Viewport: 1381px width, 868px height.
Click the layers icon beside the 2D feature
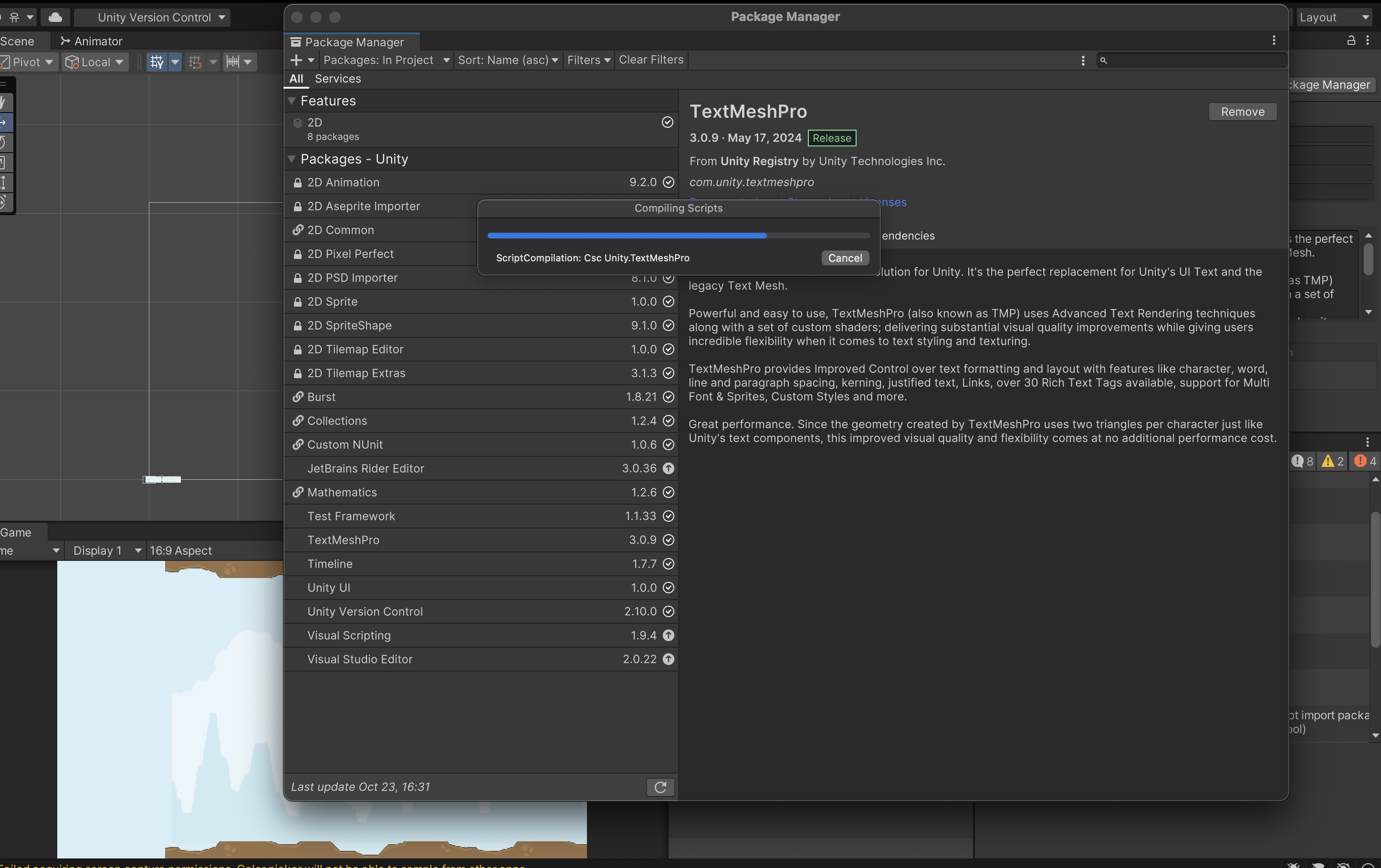[x=298, y=123]
